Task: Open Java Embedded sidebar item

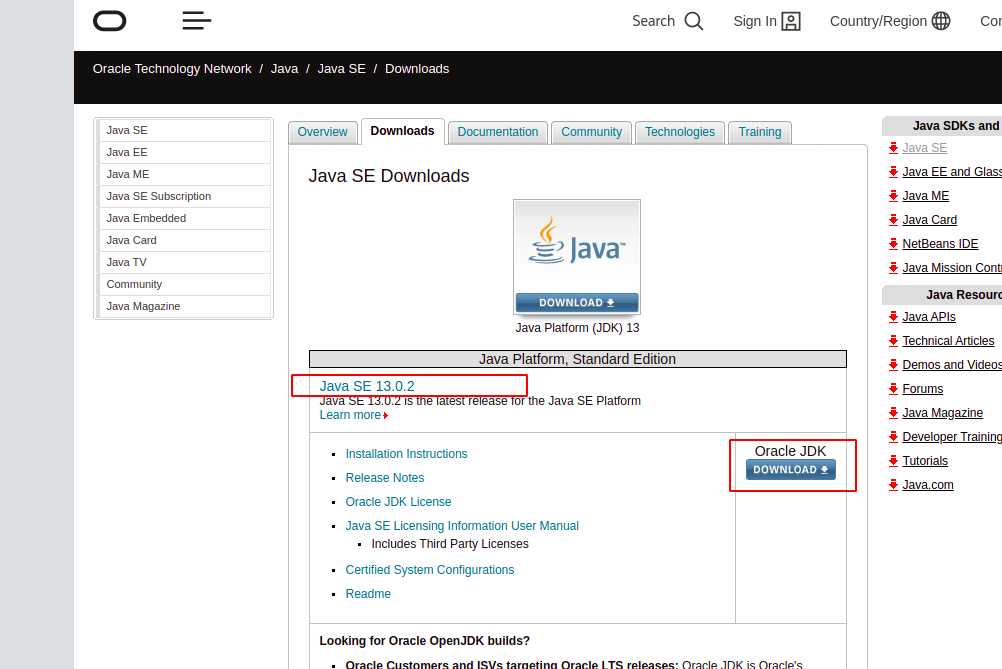Action: coord(185,219)
